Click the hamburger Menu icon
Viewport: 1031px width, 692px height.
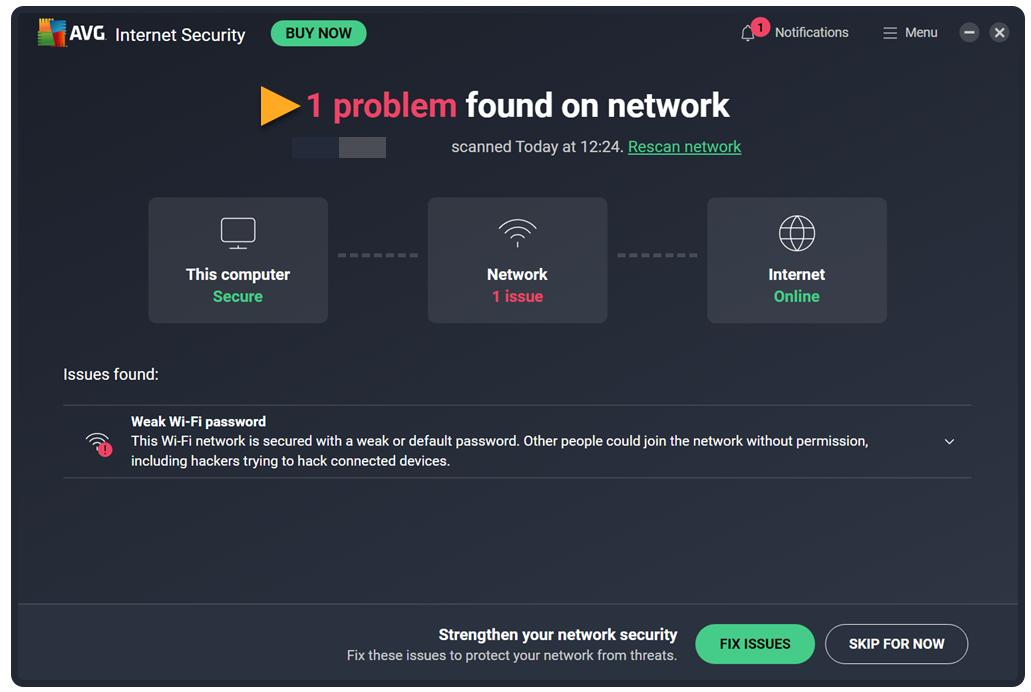click(x=890, y=33)
